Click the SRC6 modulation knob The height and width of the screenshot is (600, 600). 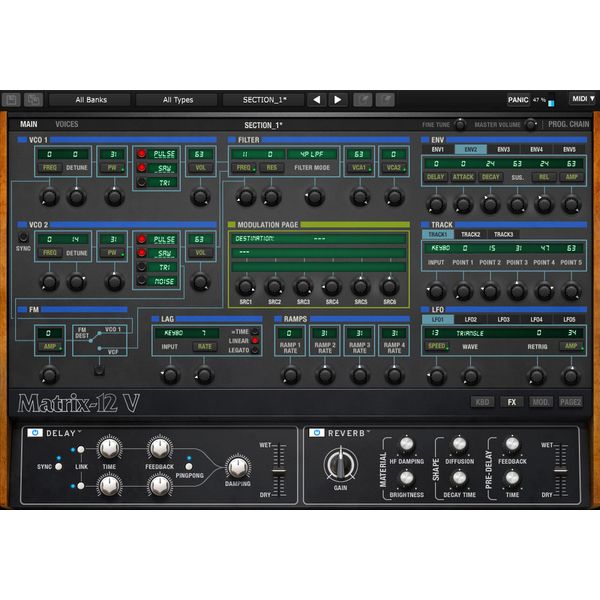tap(389, 287)
